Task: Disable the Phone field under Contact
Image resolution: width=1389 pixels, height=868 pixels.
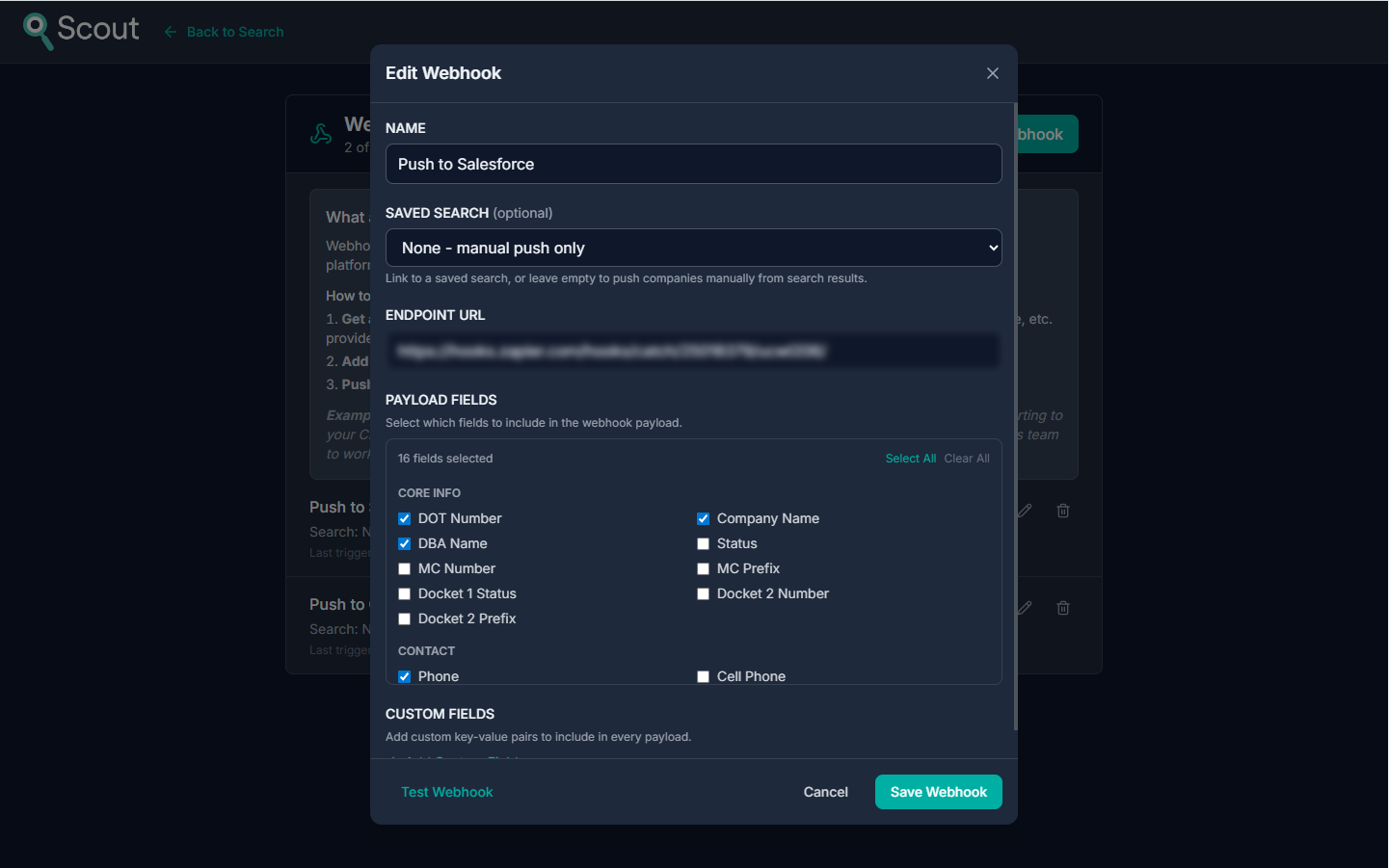Action: point(404,676)
